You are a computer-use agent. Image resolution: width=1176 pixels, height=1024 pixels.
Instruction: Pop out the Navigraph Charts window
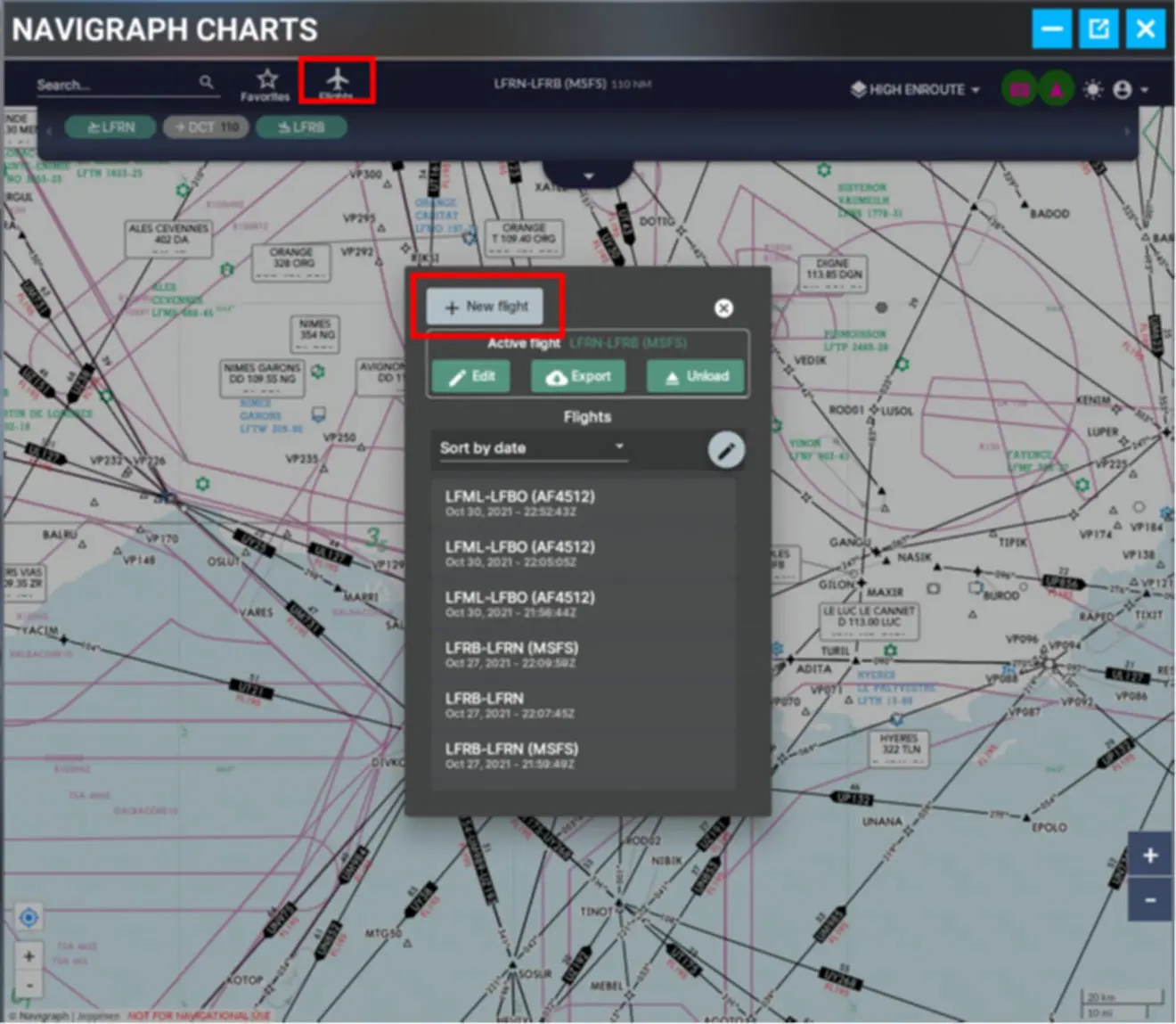[1099, 29]
